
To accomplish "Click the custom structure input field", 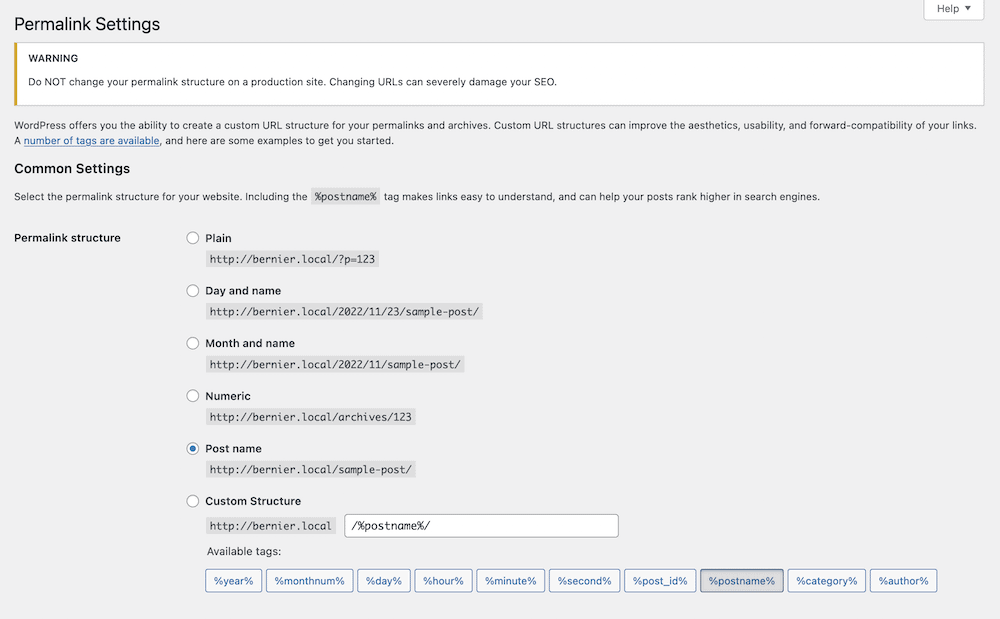I will [x=482, y=526].
